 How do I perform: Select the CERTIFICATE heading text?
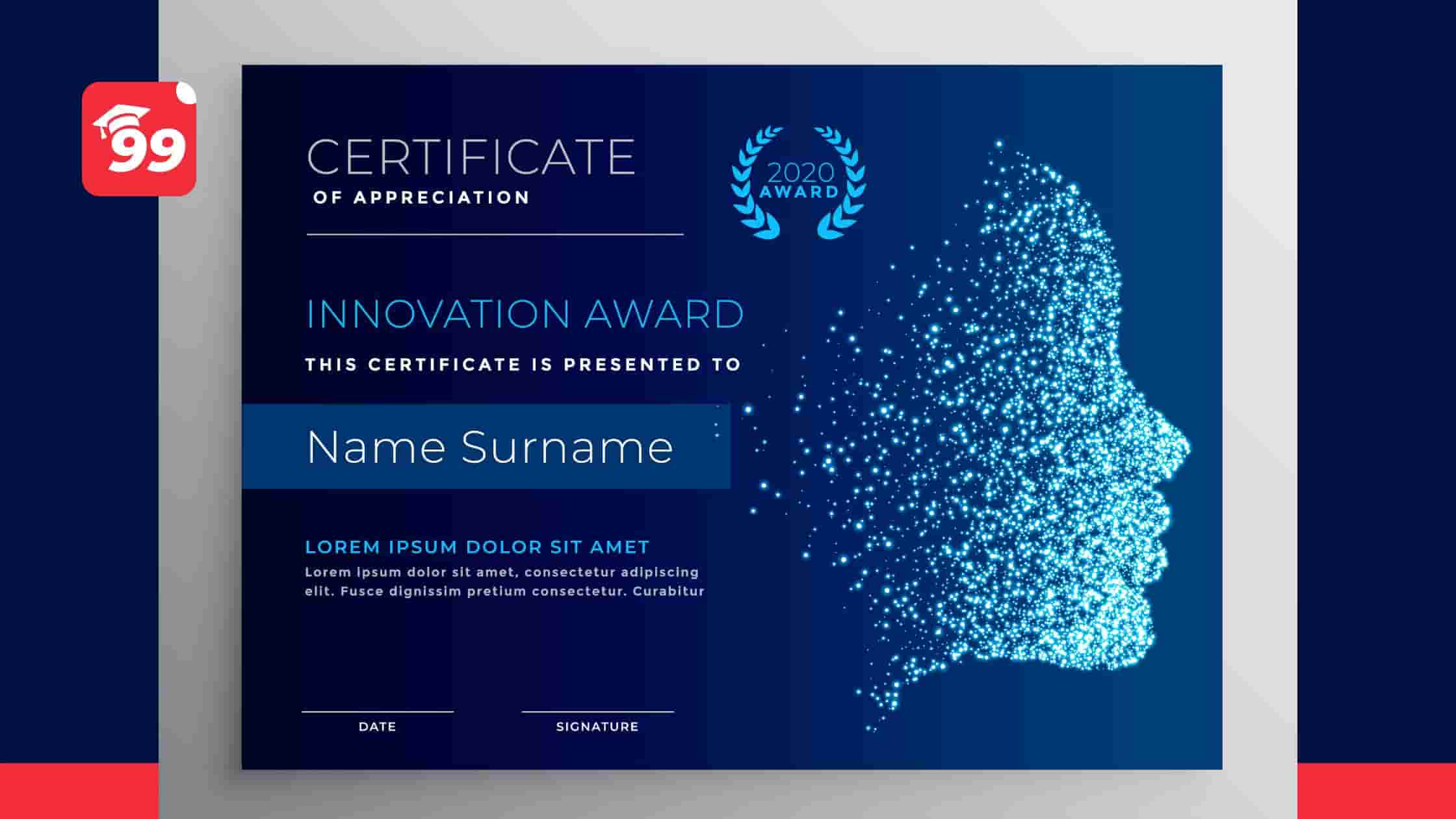(470, 157)
